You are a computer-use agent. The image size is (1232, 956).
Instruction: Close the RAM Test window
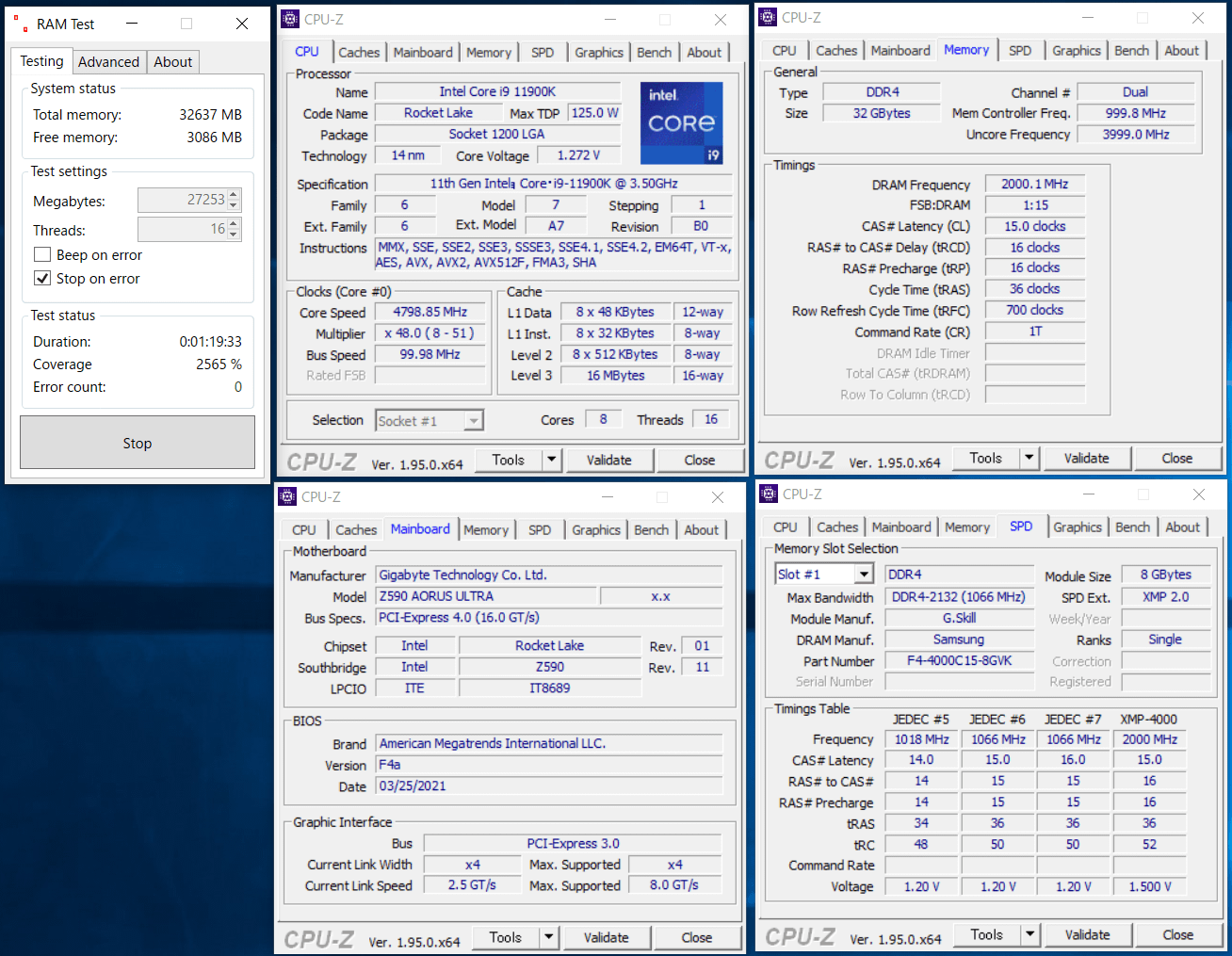click(x=242, y=24)
